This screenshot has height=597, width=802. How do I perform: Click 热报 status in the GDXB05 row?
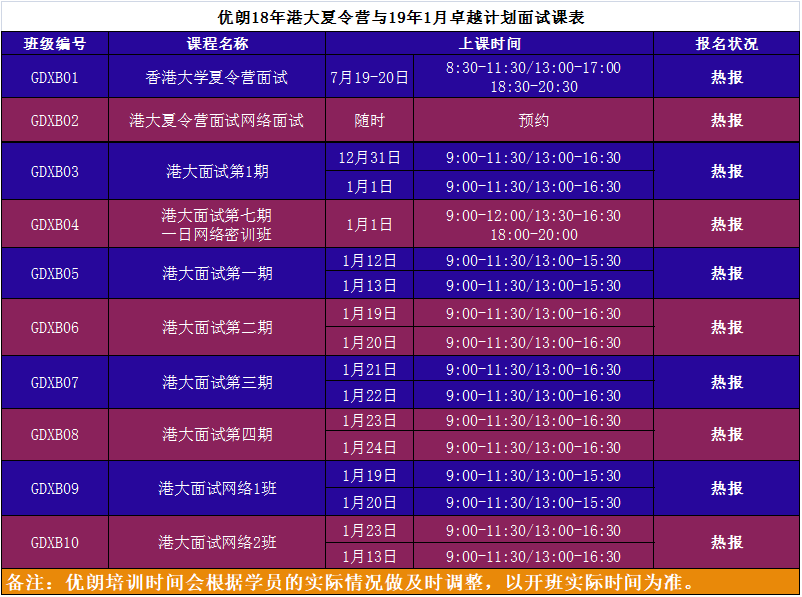(726, 273)
